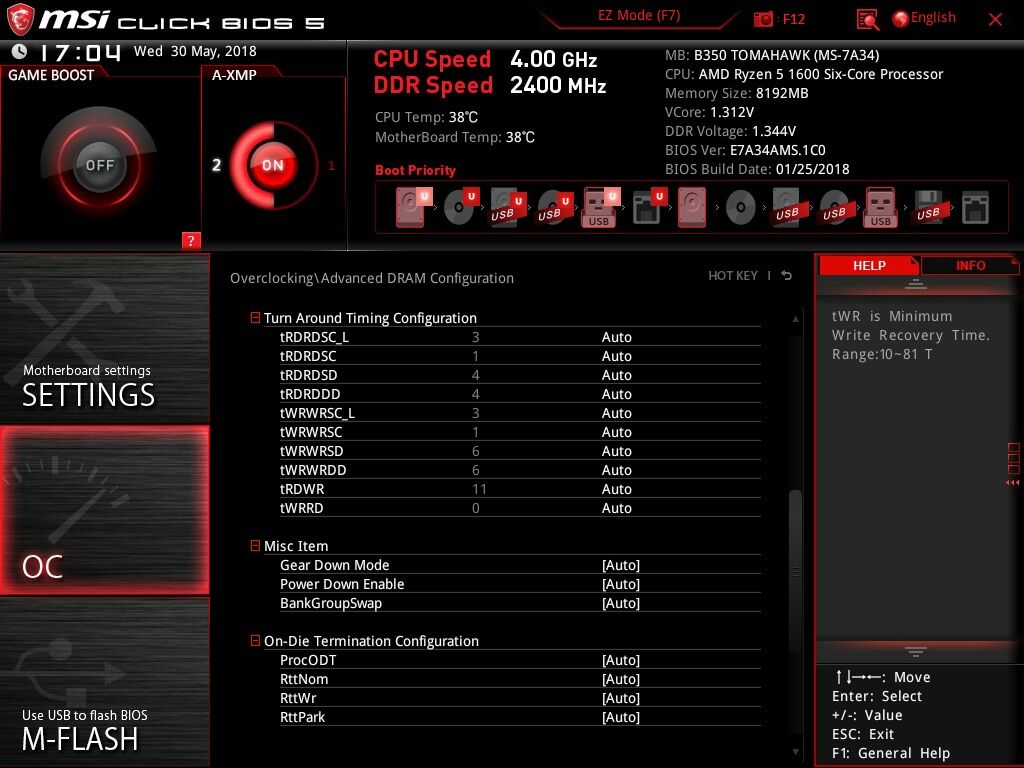1024x768 pixels.
Task: Click the clock icon beside the time
Action: [20, 52]
